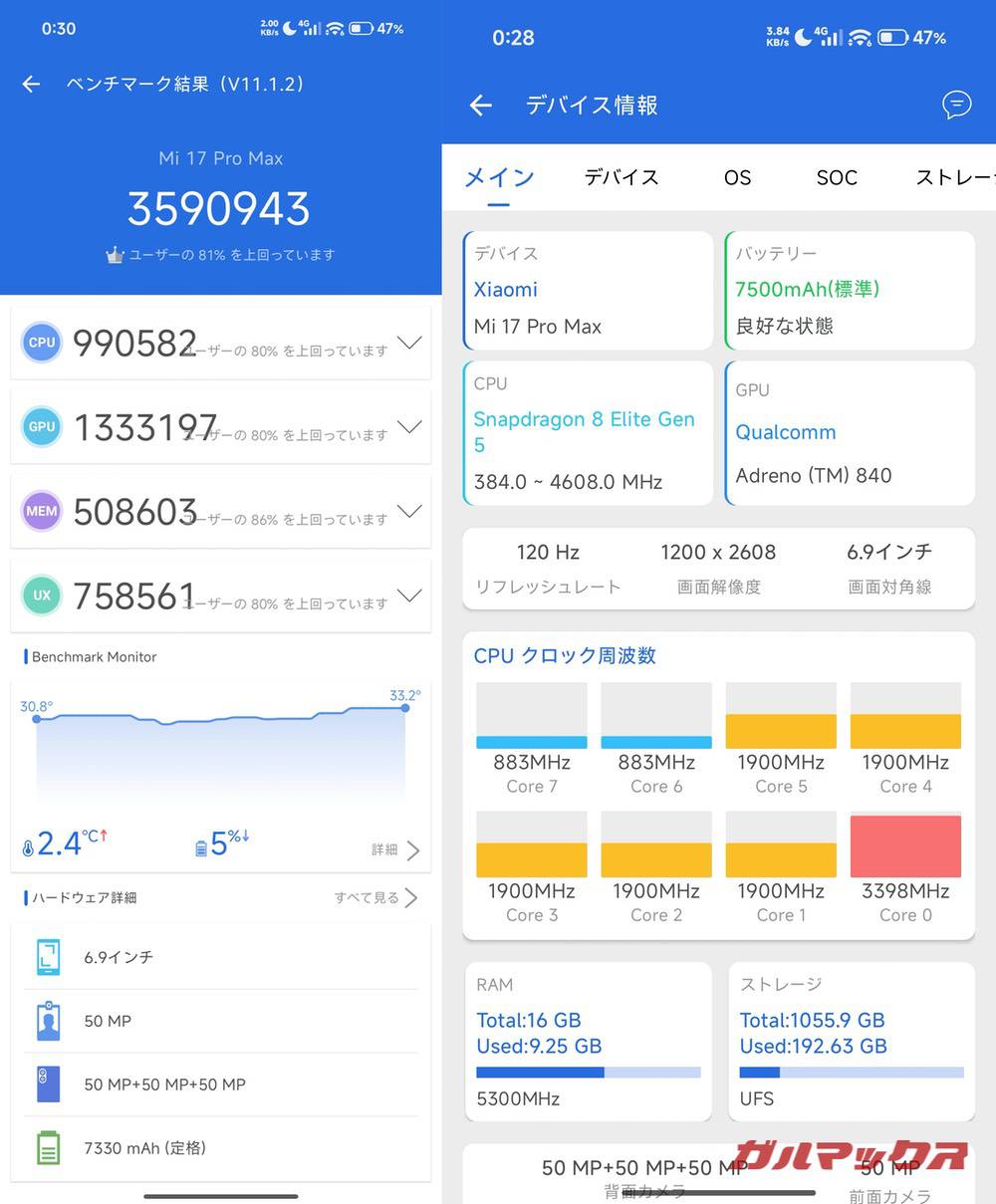Open the GPU Qualcomm Adreno 840 card

[x=850, y=432]
